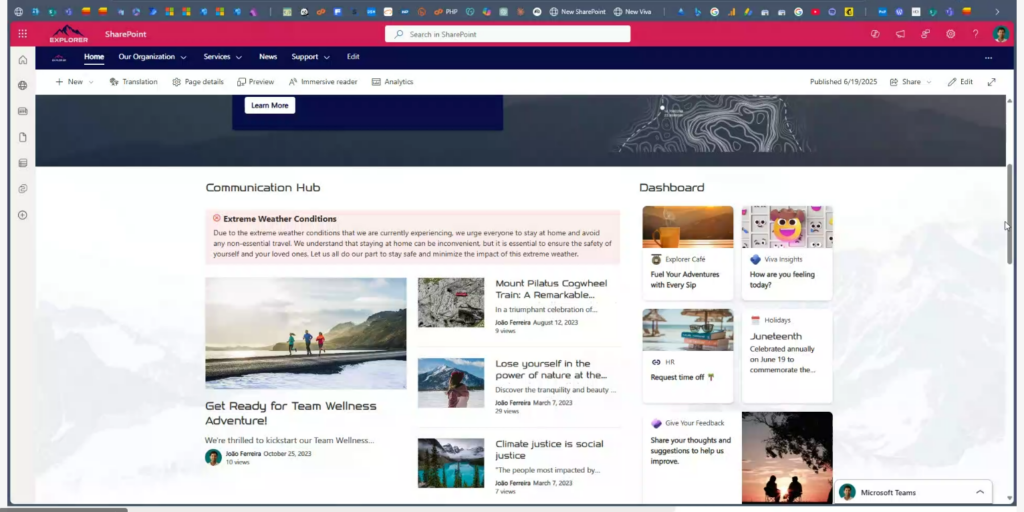Screen dimensions: 1024x512
Task: Open Immersive reader
Action: click(323, 82)
